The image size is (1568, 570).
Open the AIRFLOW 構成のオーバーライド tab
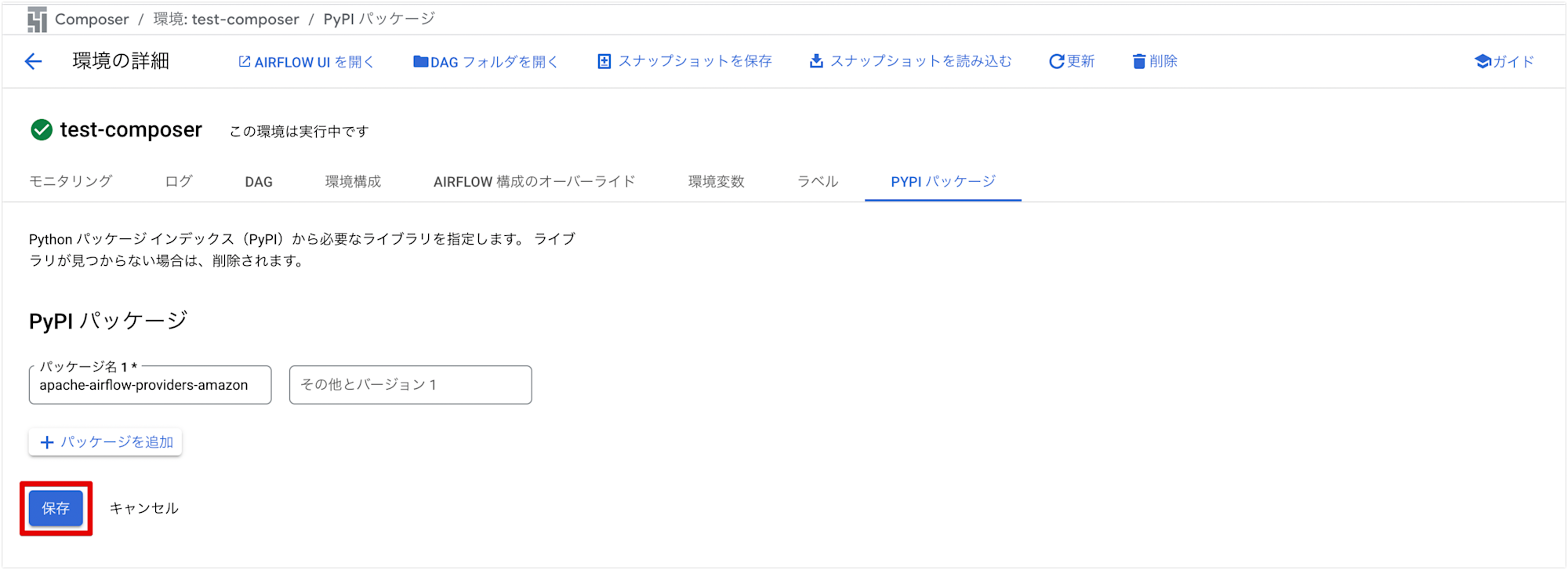tap(534, 181)
